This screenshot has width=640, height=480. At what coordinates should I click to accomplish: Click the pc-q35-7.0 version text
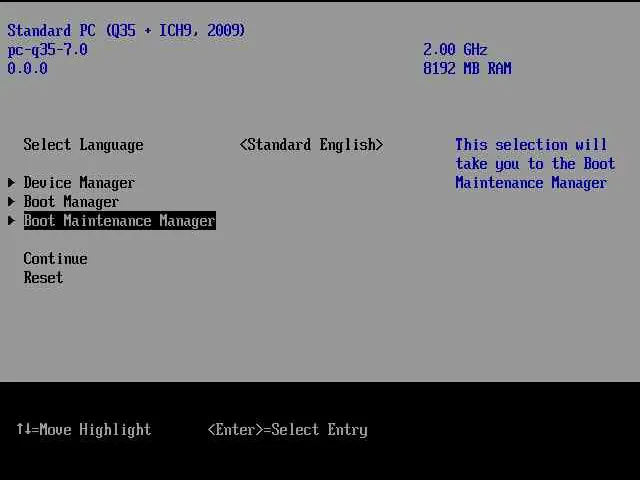click(x=47, y=50)
